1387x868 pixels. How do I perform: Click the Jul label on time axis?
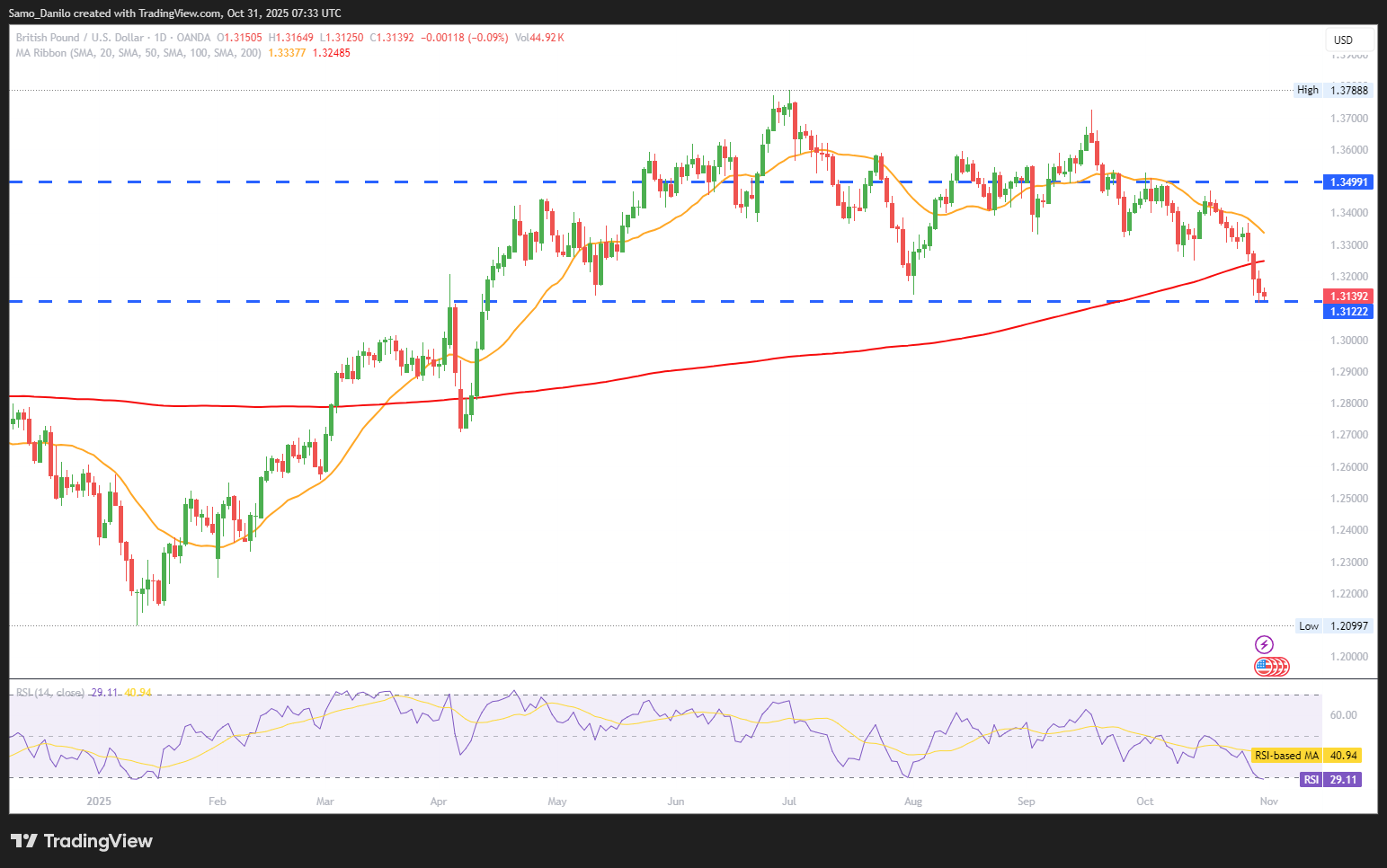tap(789, 801)
